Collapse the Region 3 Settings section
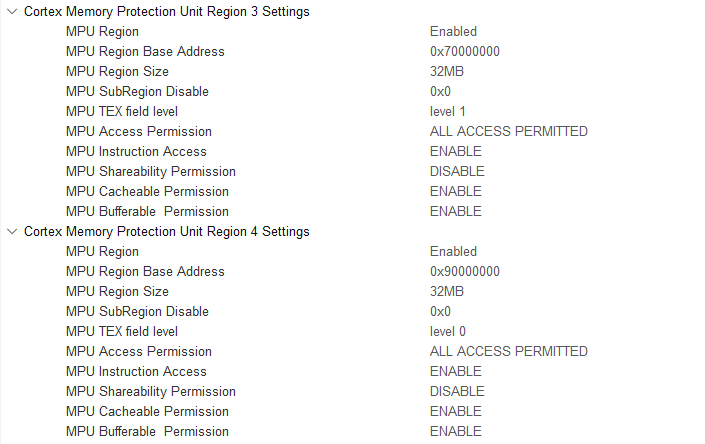The image size is (705, 444). coord(11,12)
